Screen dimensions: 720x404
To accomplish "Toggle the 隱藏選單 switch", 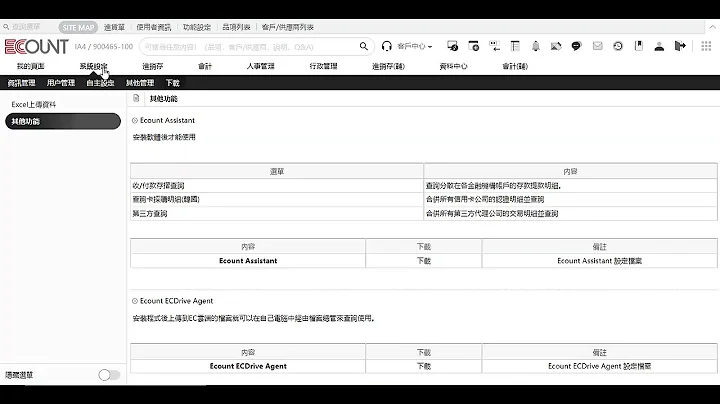I will tap(109, 375).
